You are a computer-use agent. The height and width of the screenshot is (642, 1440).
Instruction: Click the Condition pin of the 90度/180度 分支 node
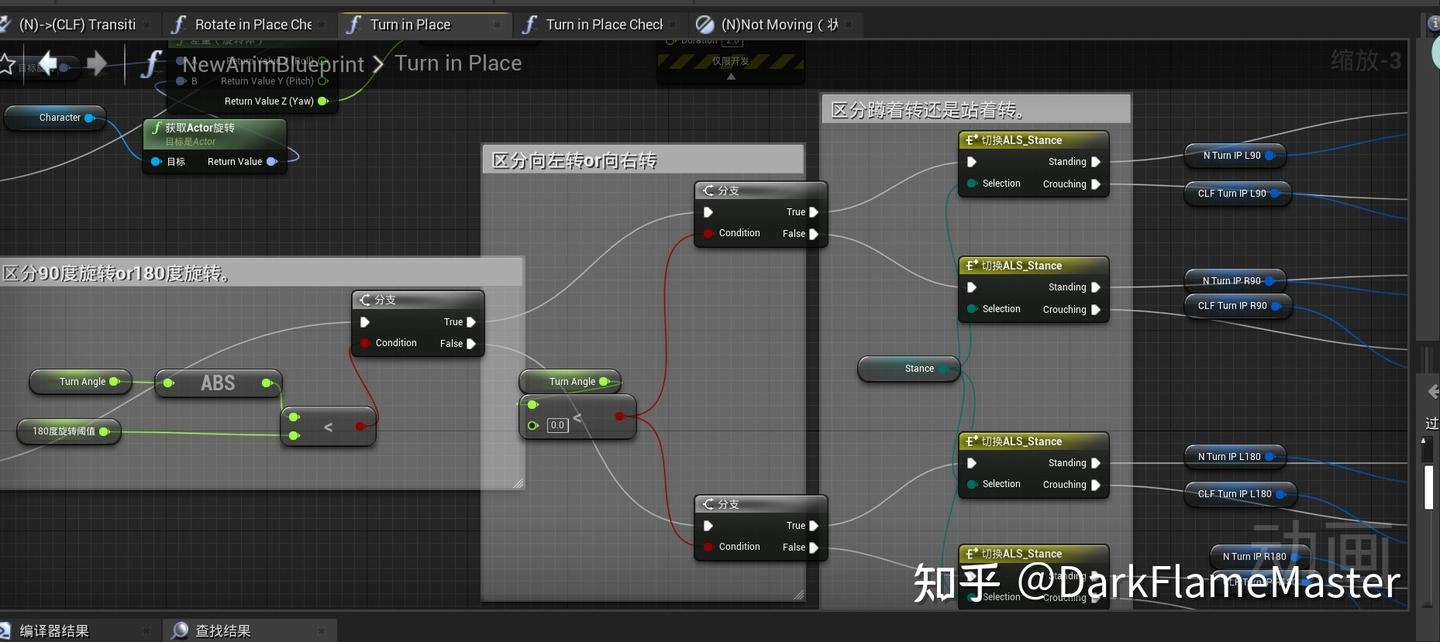(366, 343)
